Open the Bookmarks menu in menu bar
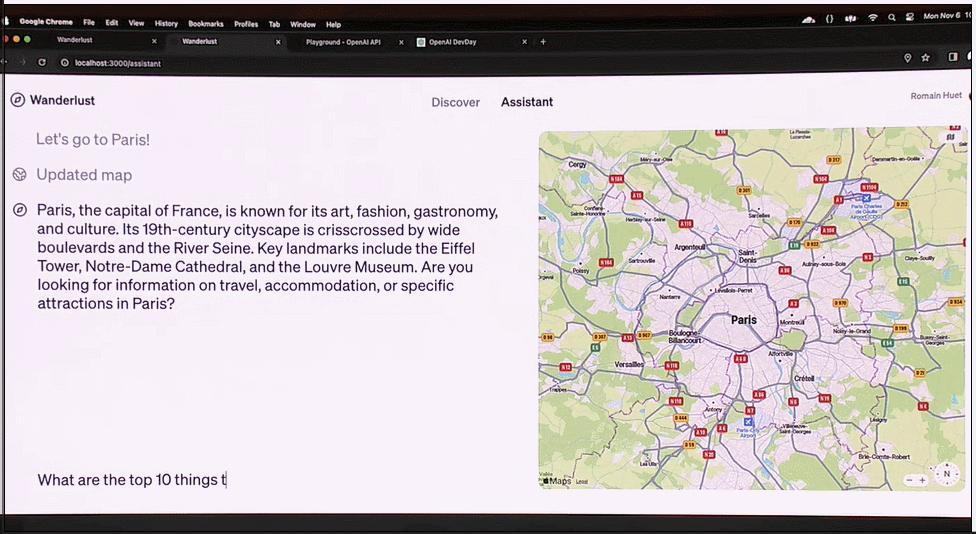Viewport: 976px width, 534px height. coord(206,24)
